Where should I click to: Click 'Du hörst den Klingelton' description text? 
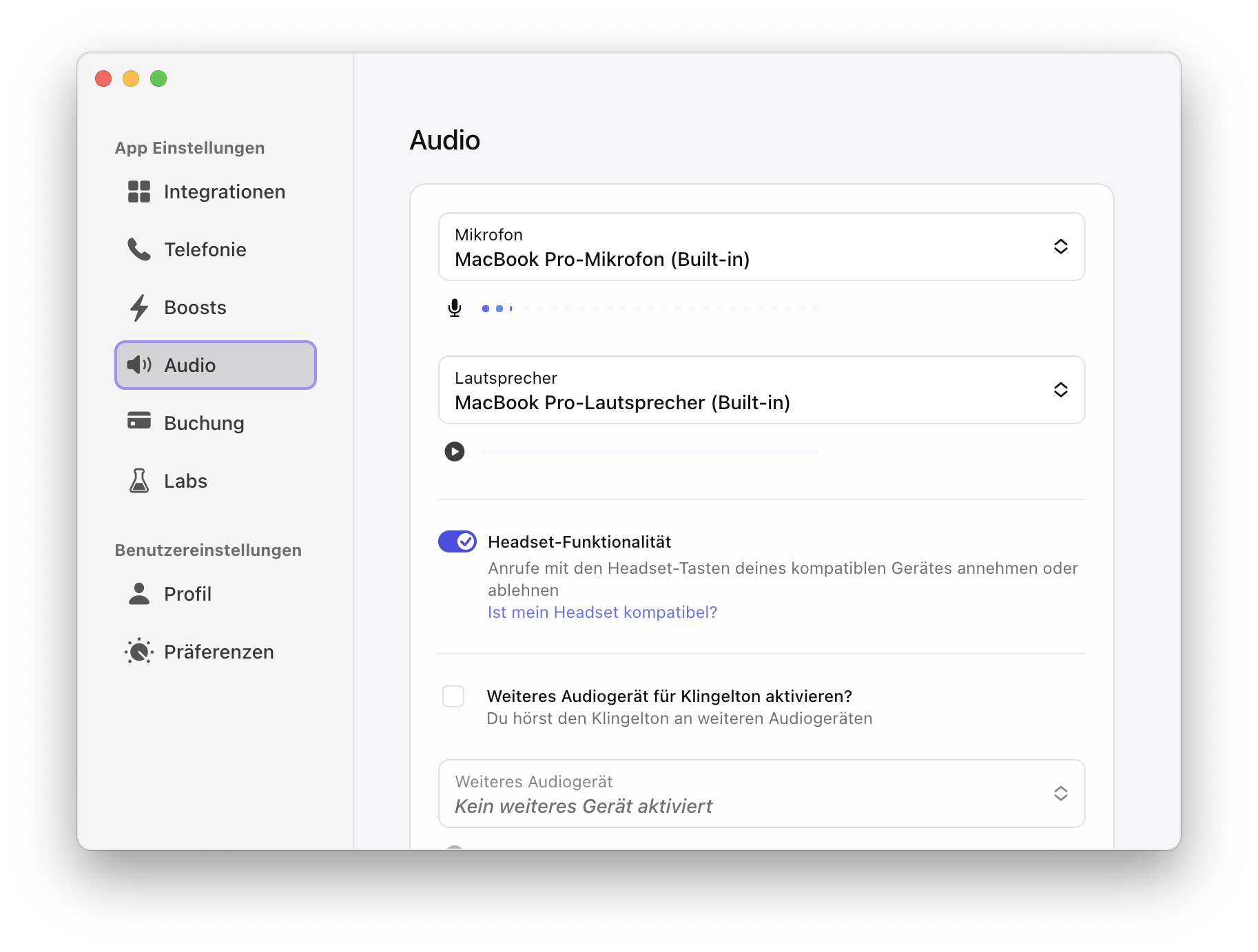[x=679, y=718]
